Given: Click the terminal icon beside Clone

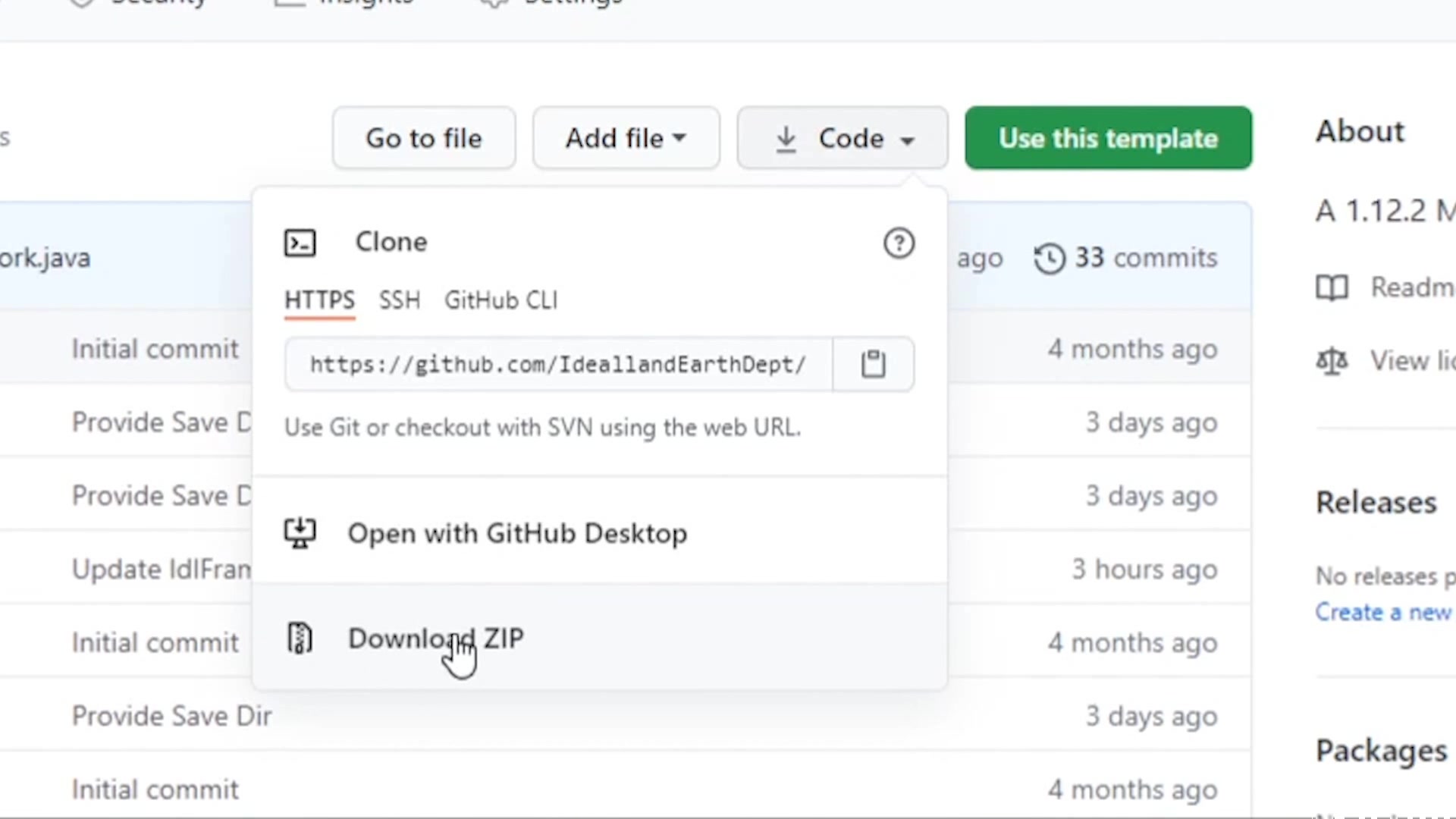Looking at the screenshot, I should [300, 243].
